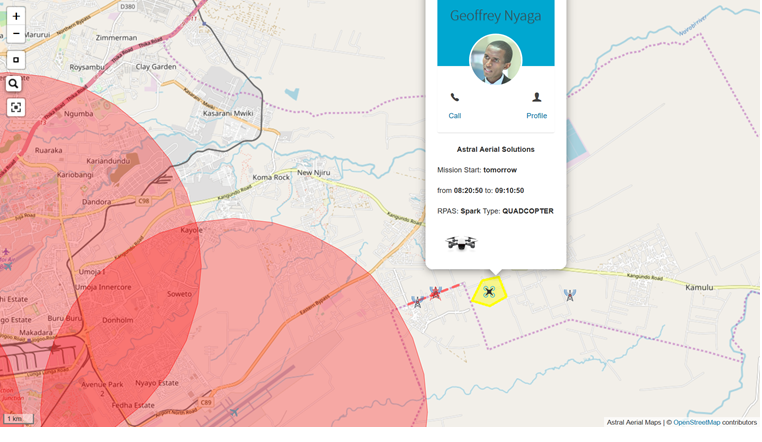
Task: Click the Astral Aerial Maps attribution text
Action: pyautogui.click(x=634, y=422)
